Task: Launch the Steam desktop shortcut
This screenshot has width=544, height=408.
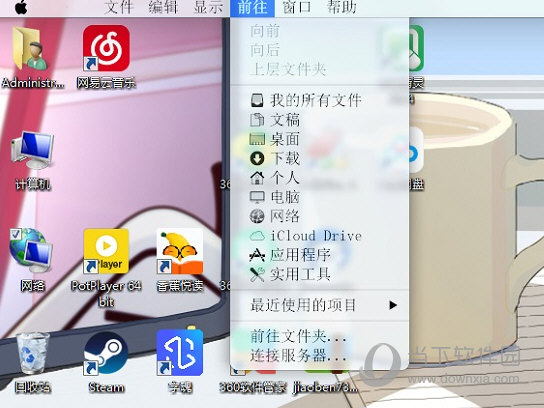Action: (106, 353)
